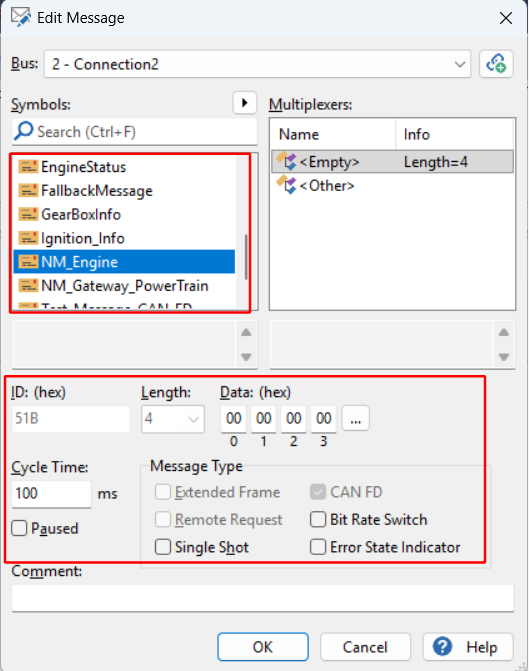Toggle the Remote Request checkbox

point(163,520)
